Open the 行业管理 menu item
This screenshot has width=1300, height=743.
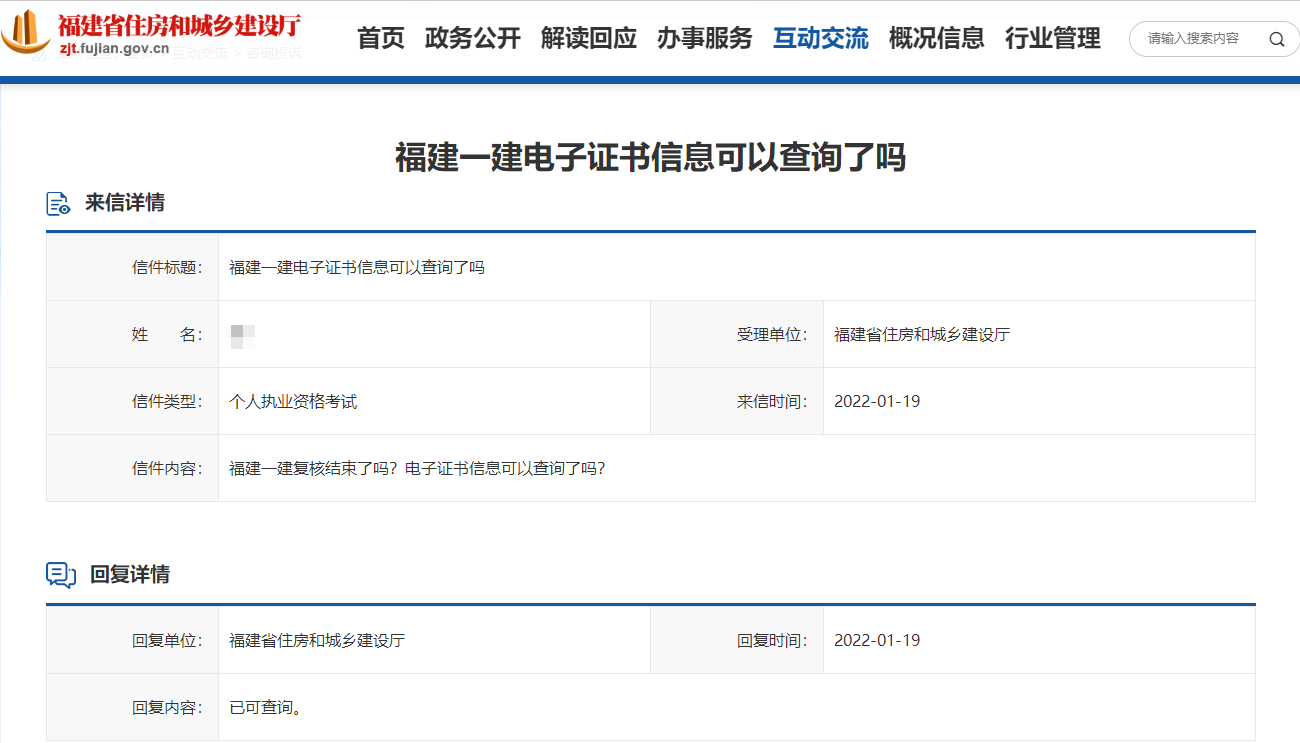(1051, 39)
